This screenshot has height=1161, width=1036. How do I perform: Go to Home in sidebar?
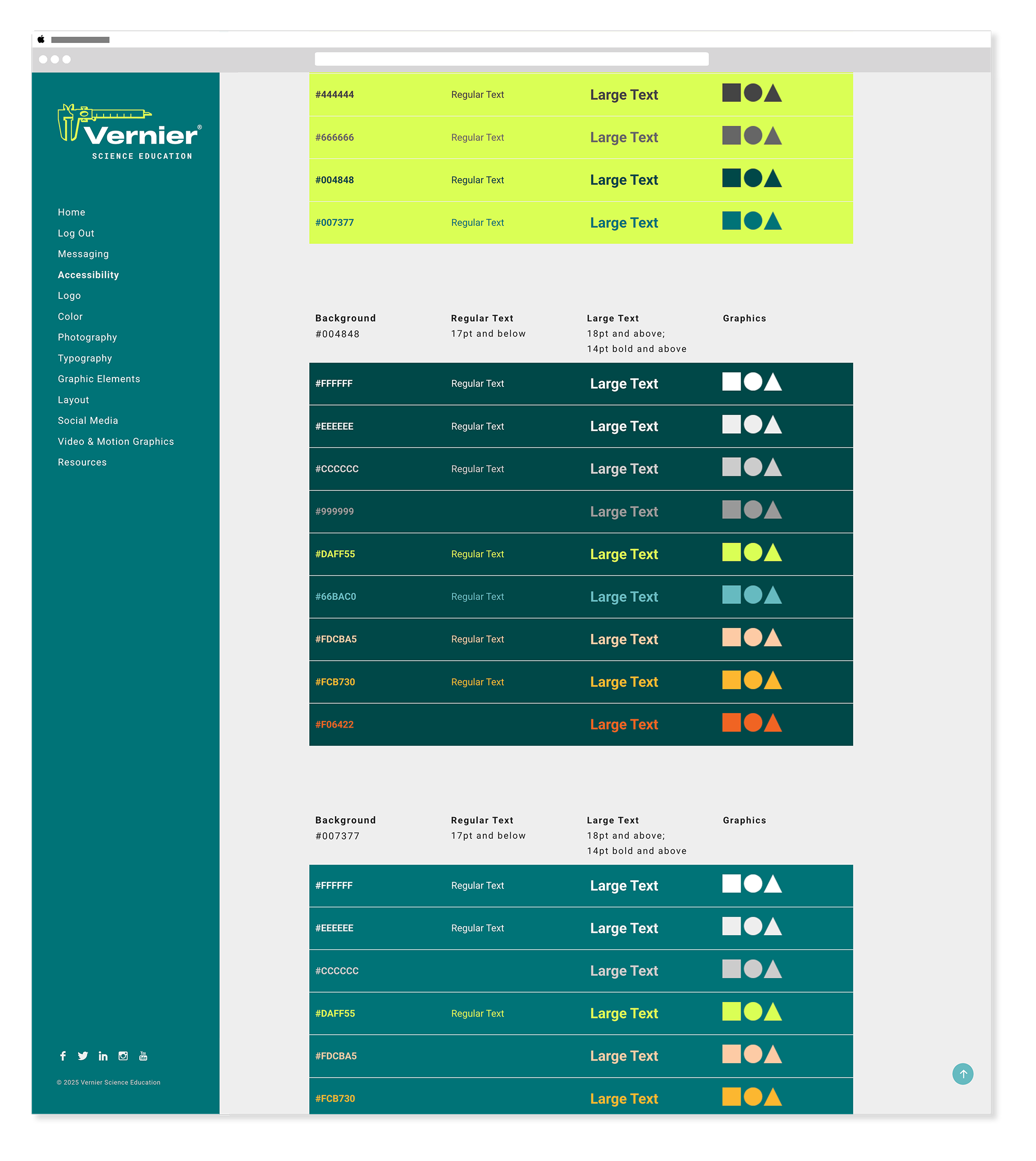click(x=71, y=212)
